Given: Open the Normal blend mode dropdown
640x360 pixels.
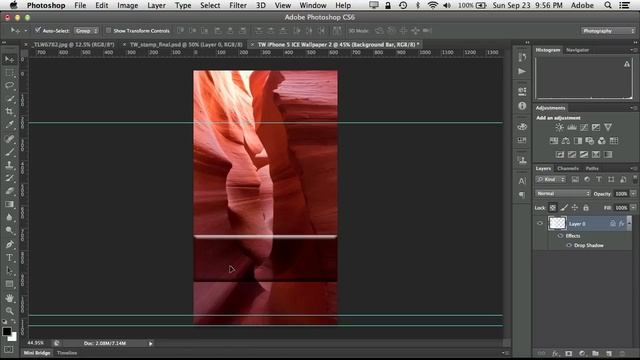Looking at the screenshot, I should (563, 193).
